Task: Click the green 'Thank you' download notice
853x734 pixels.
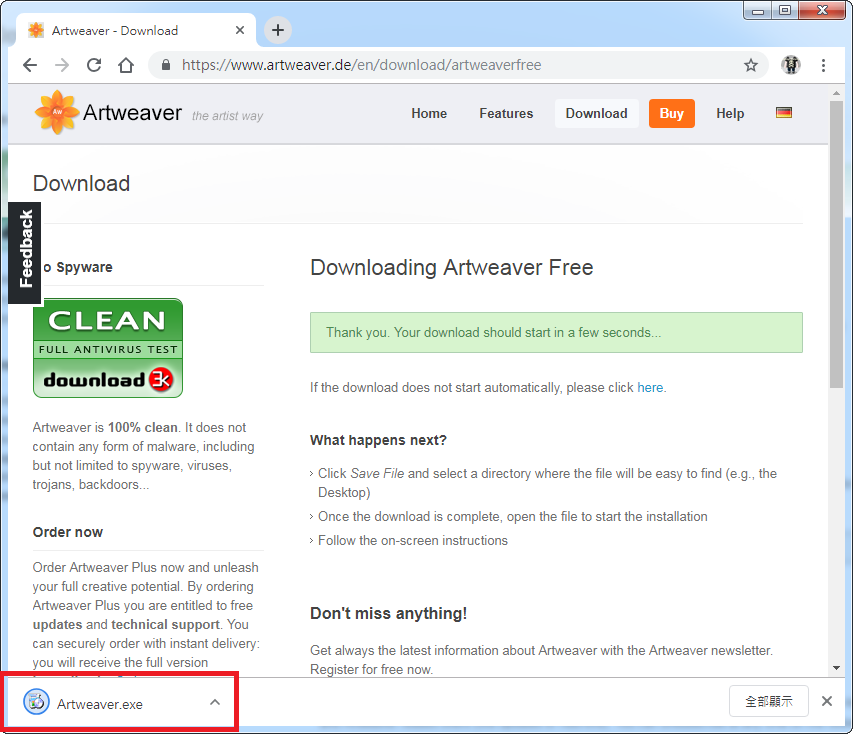Action: [x=556, y=332]
